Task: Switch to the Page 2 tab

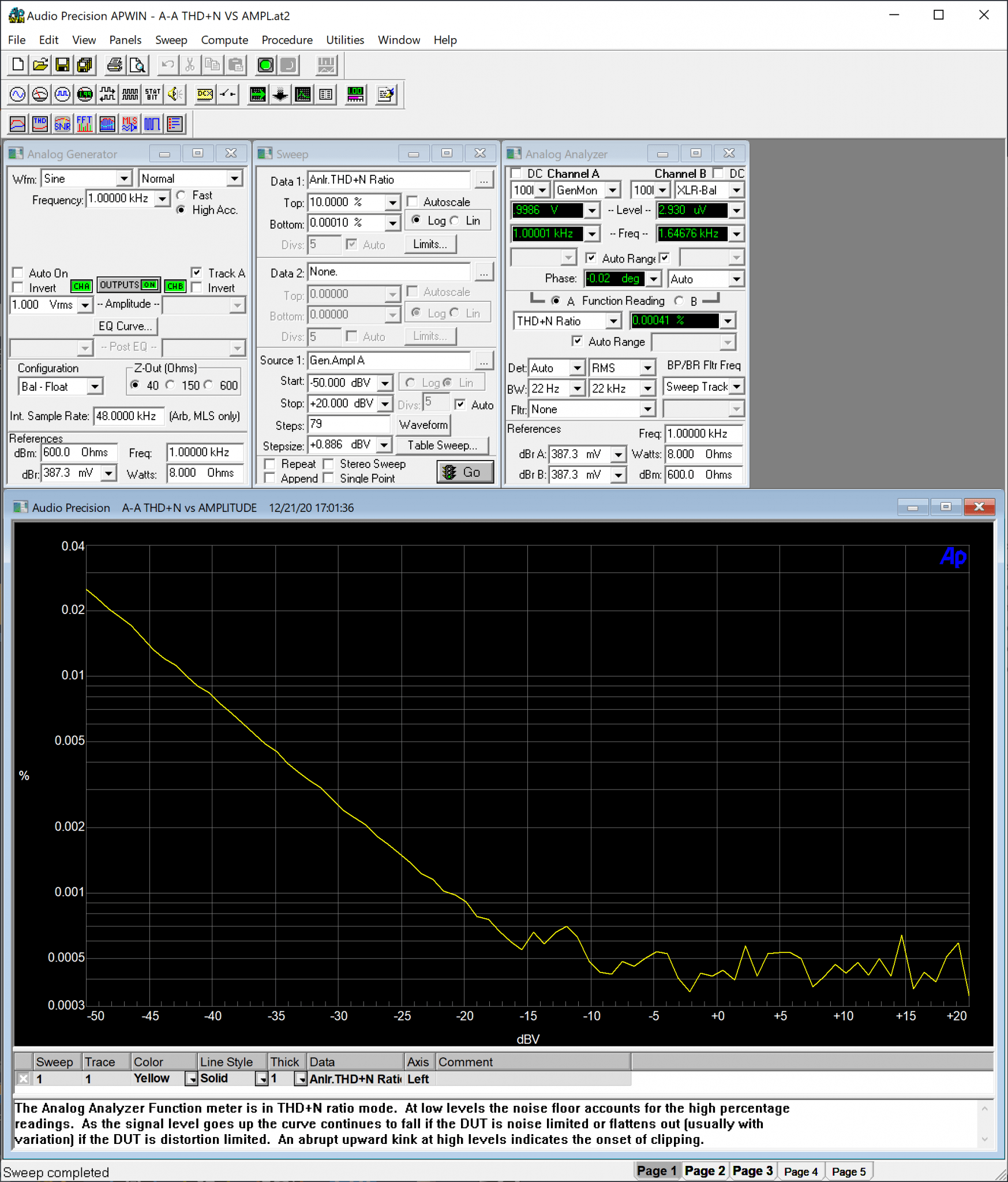Action: point(705,1171)
